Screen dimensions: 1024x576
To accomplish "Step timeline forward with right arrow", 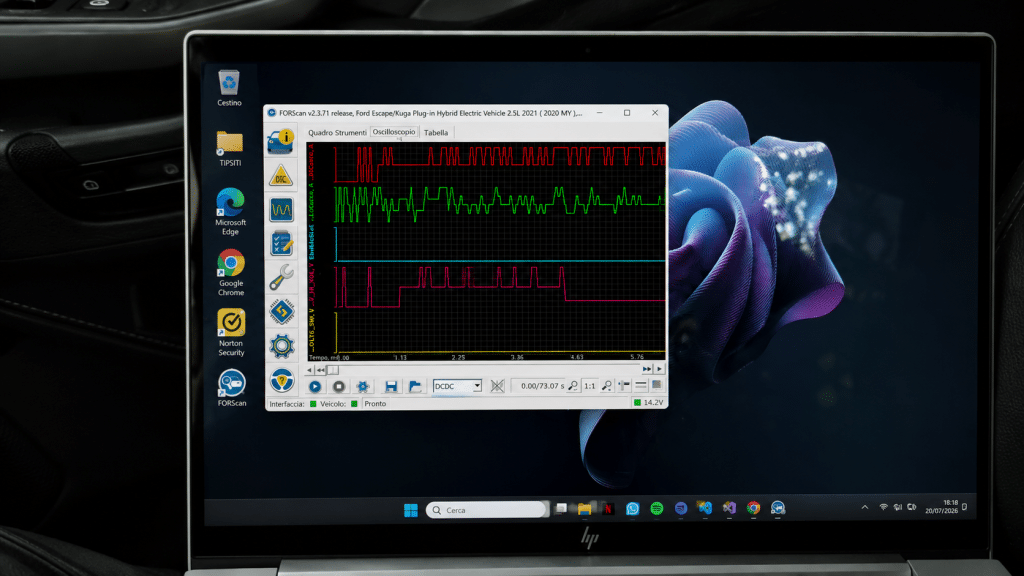I will 659,370.
